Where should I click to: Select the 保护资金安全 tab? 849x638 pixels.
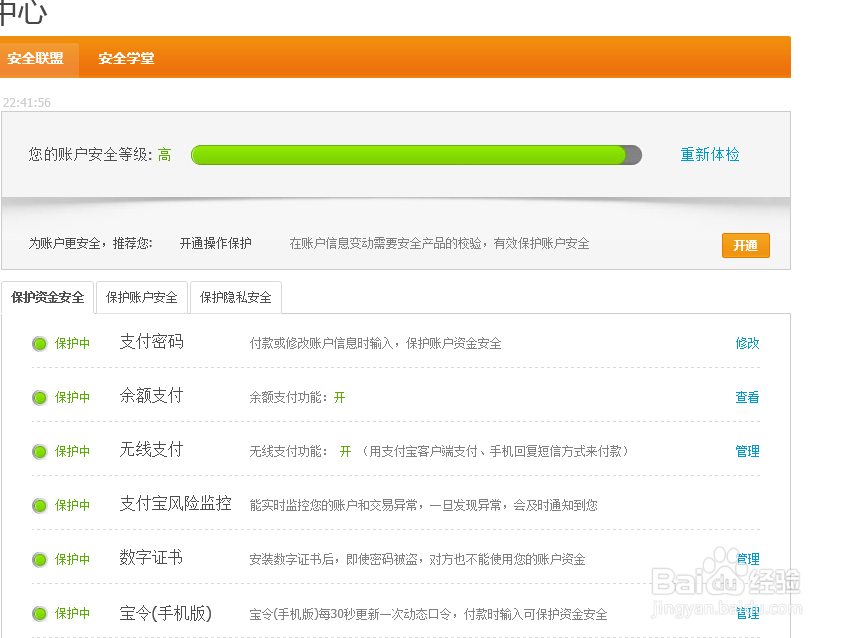[48, 297]
